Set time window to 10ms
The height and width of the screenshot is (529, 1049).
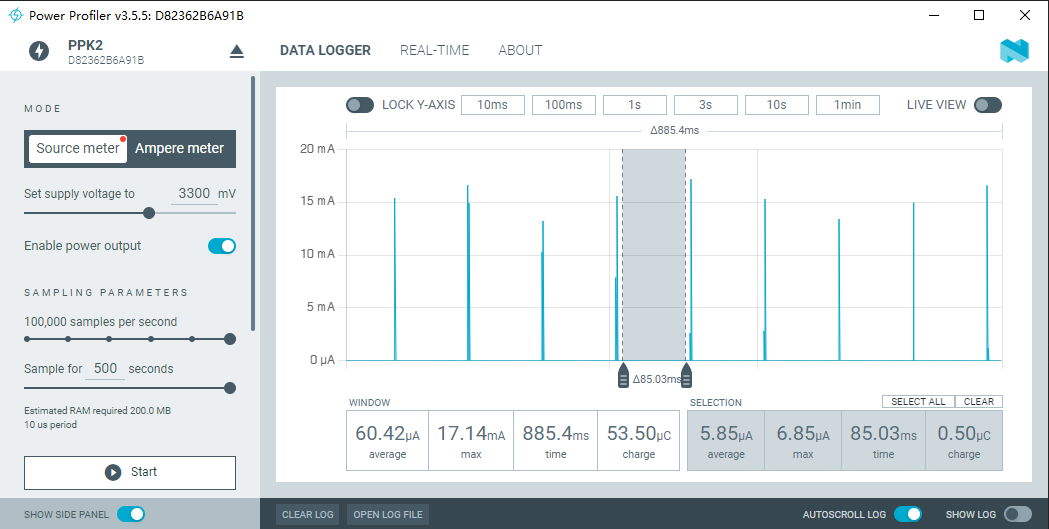coord(492,105)
